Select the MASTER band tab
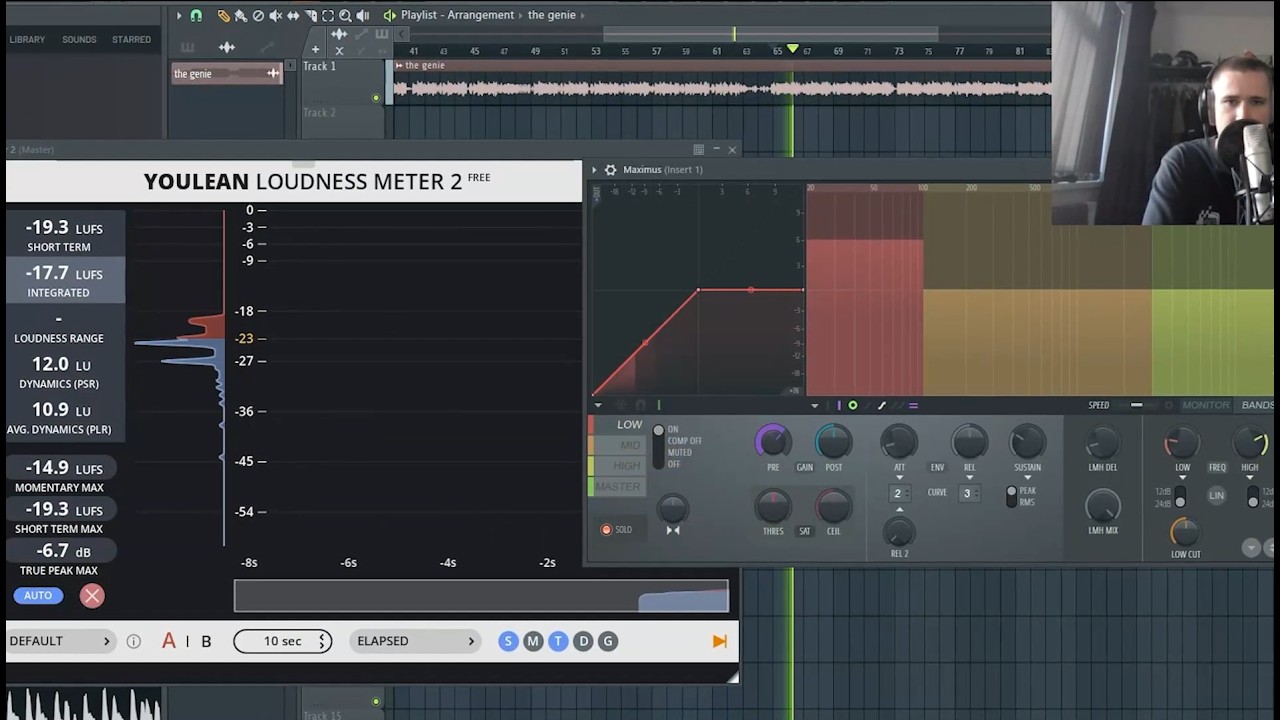This screenshot has height=720, width=1280. tap(619, 487)
